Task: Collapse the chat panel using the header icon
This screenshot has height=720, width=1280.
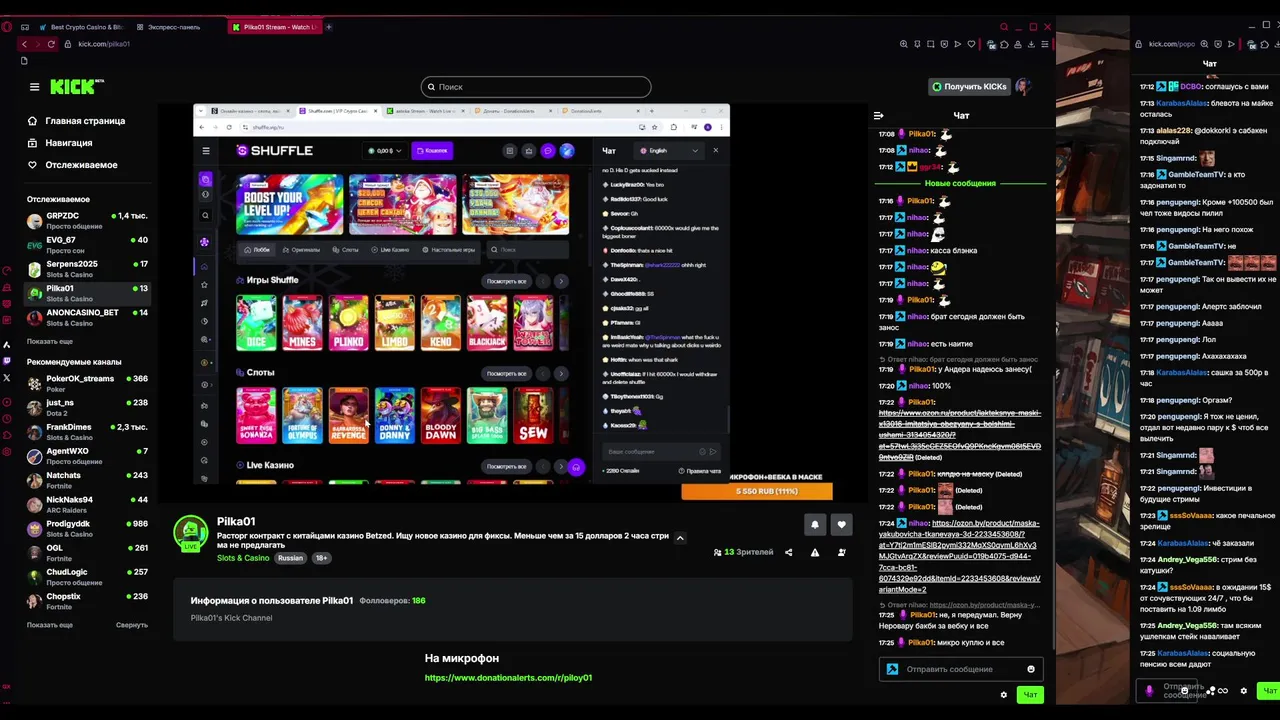Action: coord(878,116)
